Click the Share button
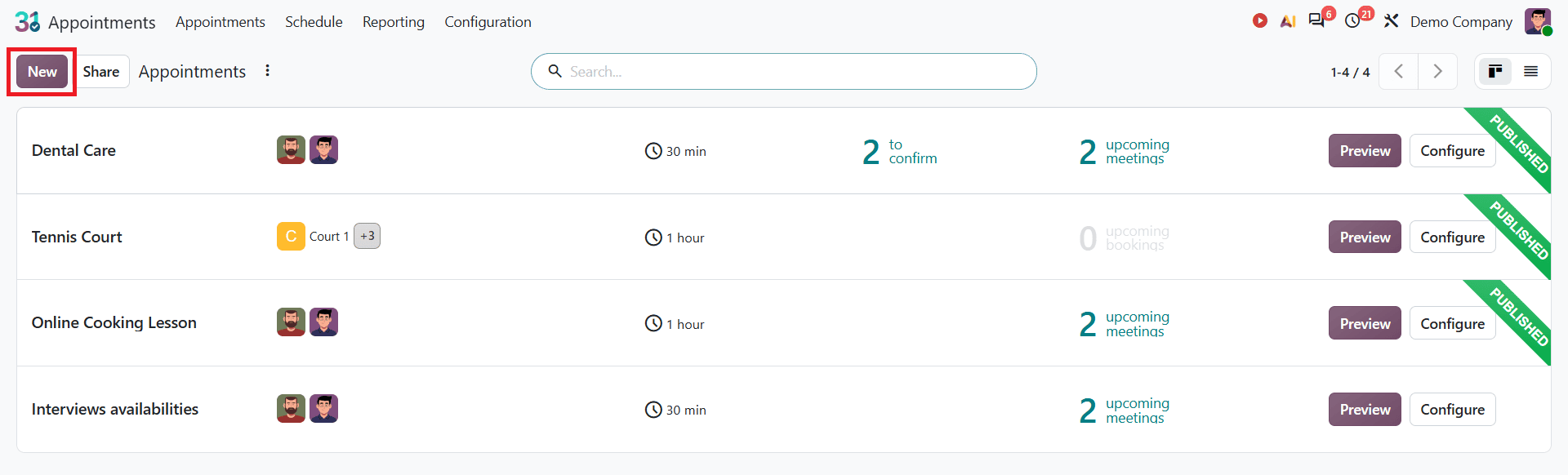 pyautogui.click(x=101, y=72)
